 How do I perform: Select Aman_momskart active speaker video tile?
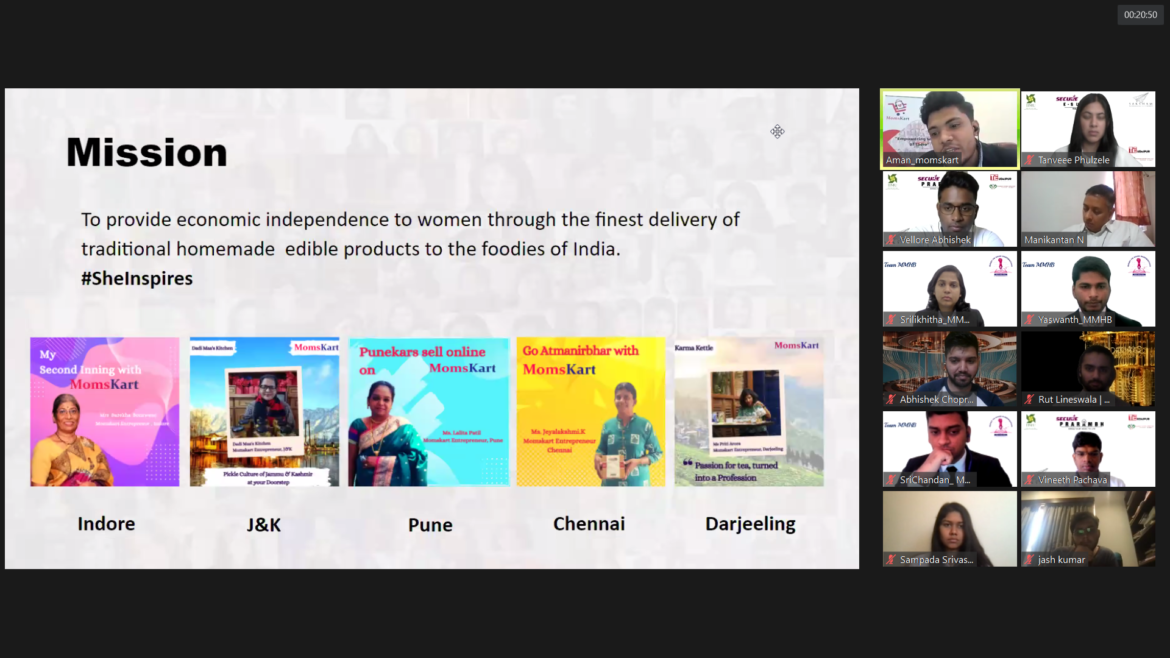coord(949,128)
